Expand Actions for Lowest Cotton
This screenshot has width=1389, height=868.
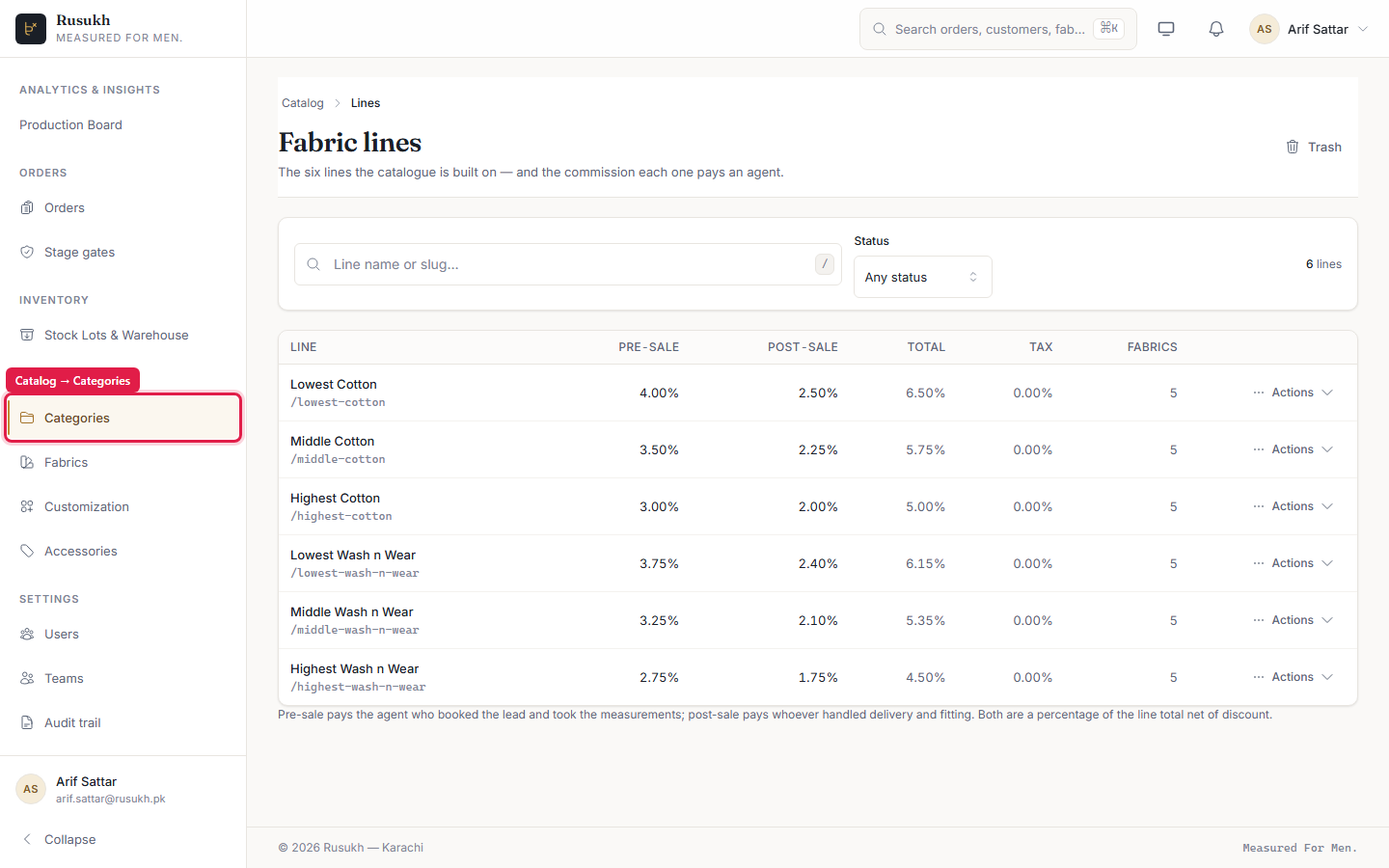[x=1293, y=393]
